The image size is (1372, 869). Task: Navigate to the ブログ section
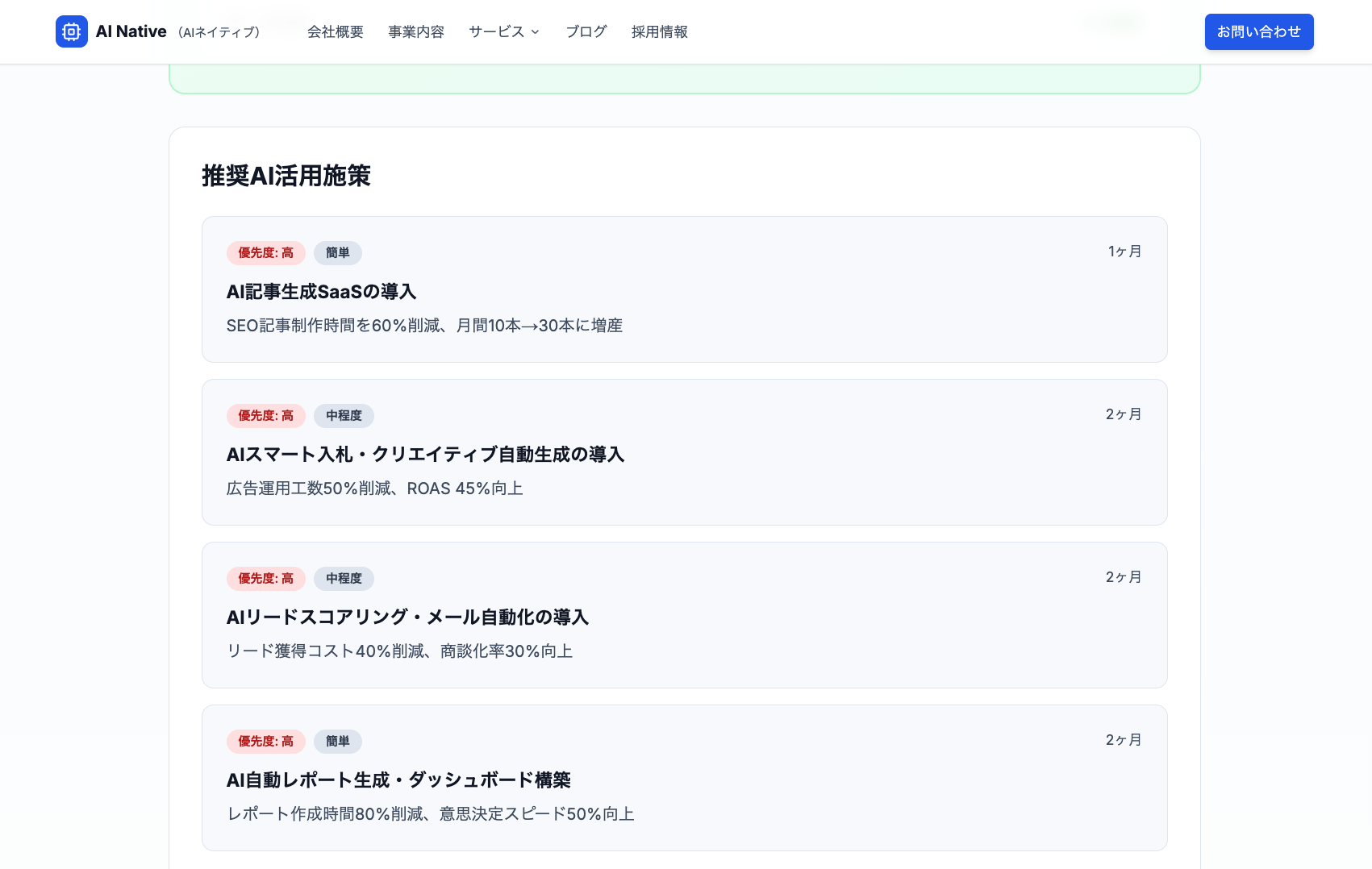pos(586,31)
